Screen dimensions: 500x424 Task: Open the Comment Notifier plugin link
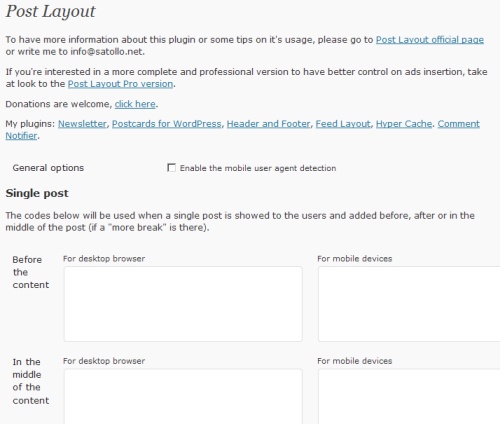click(459, 124)
